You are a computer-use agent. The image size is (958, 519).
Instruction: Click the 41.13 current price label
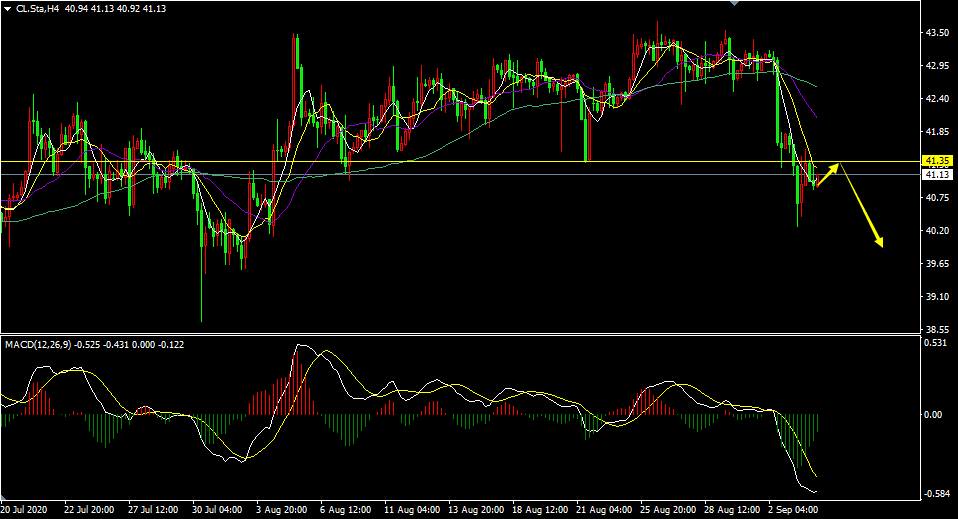tap(937, 175)
